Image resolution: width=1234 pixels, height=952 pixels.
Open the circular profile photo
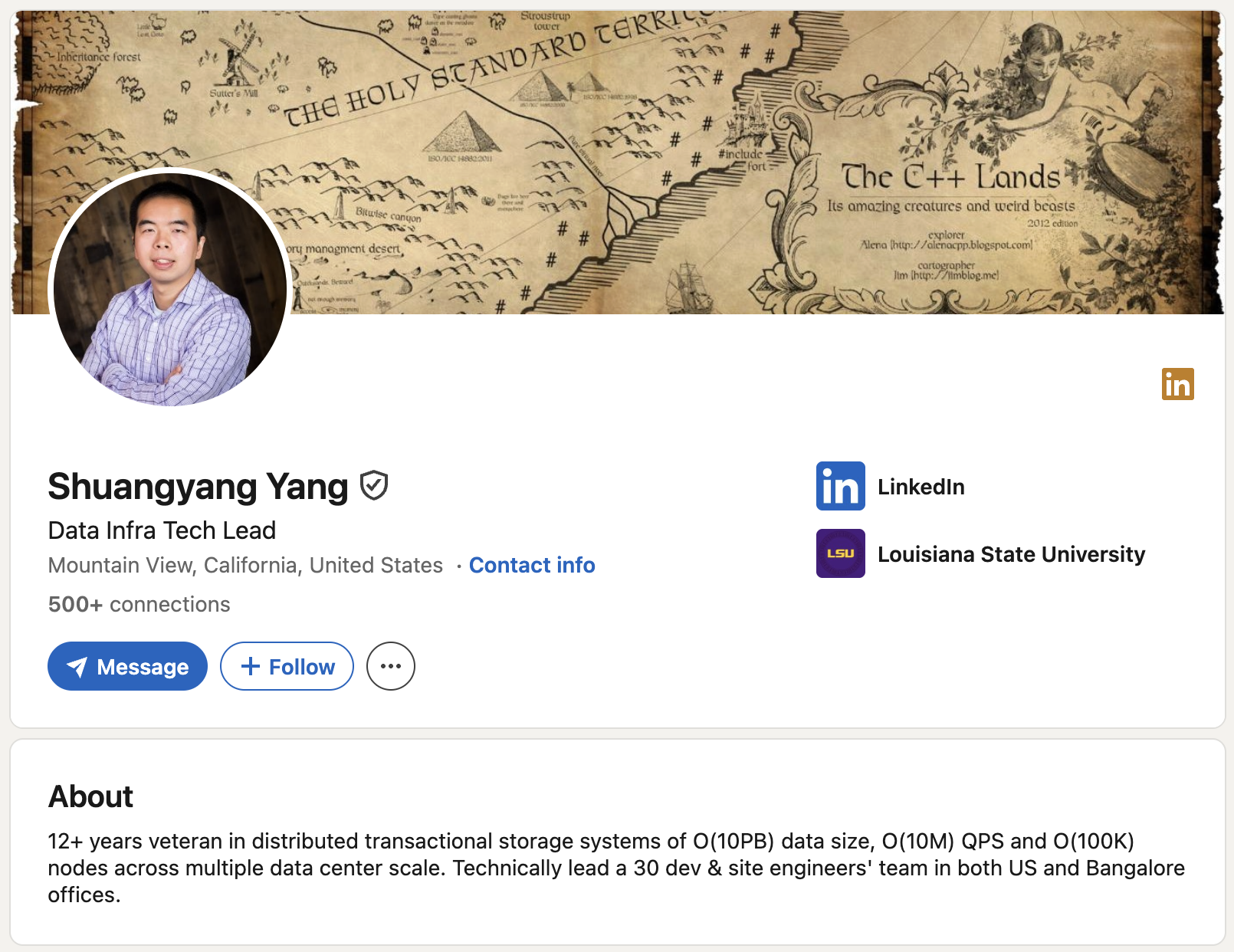tap(169, 288)
